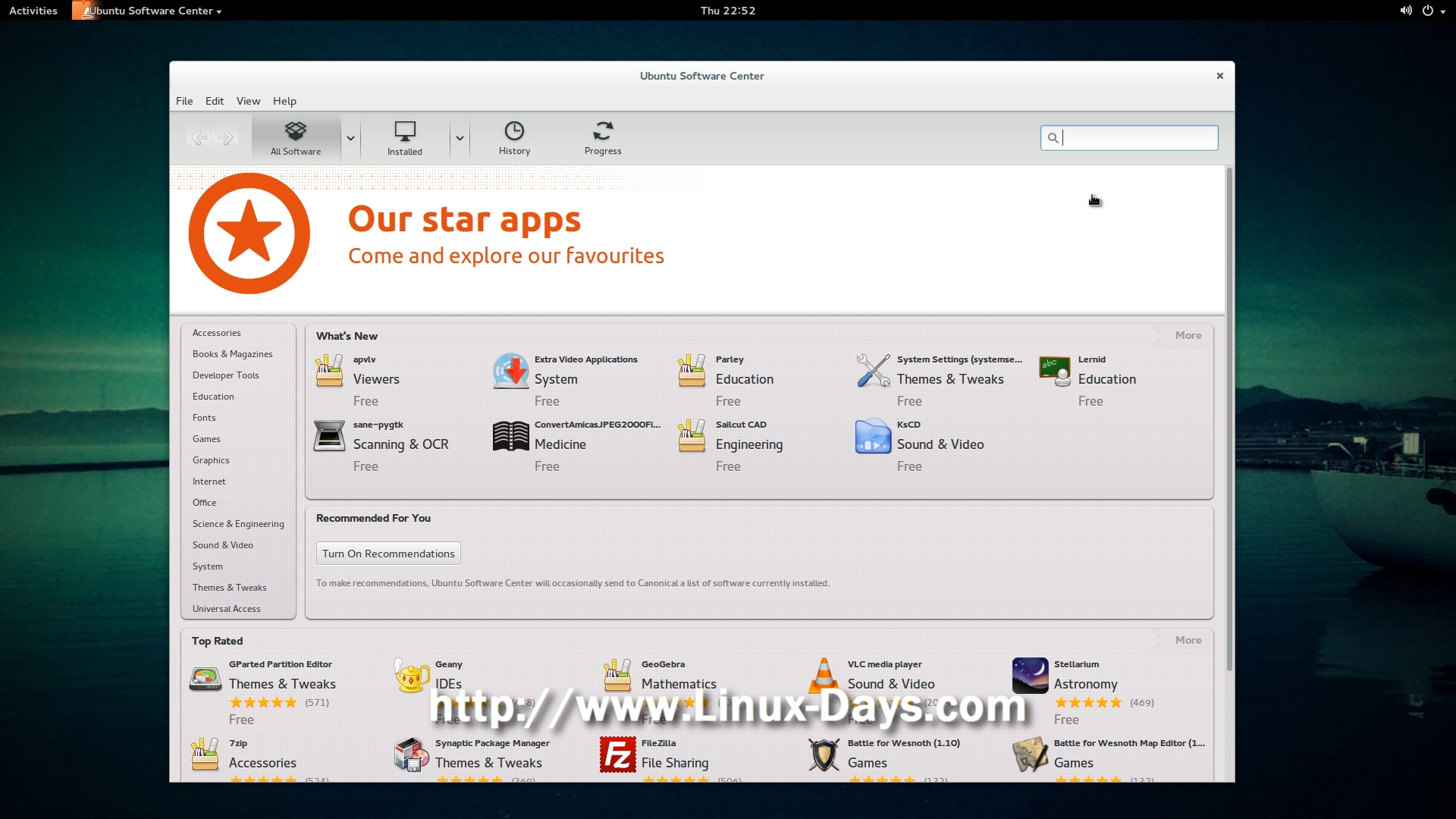Open the File menu
1456x819 pixels.
pos(184,101)
